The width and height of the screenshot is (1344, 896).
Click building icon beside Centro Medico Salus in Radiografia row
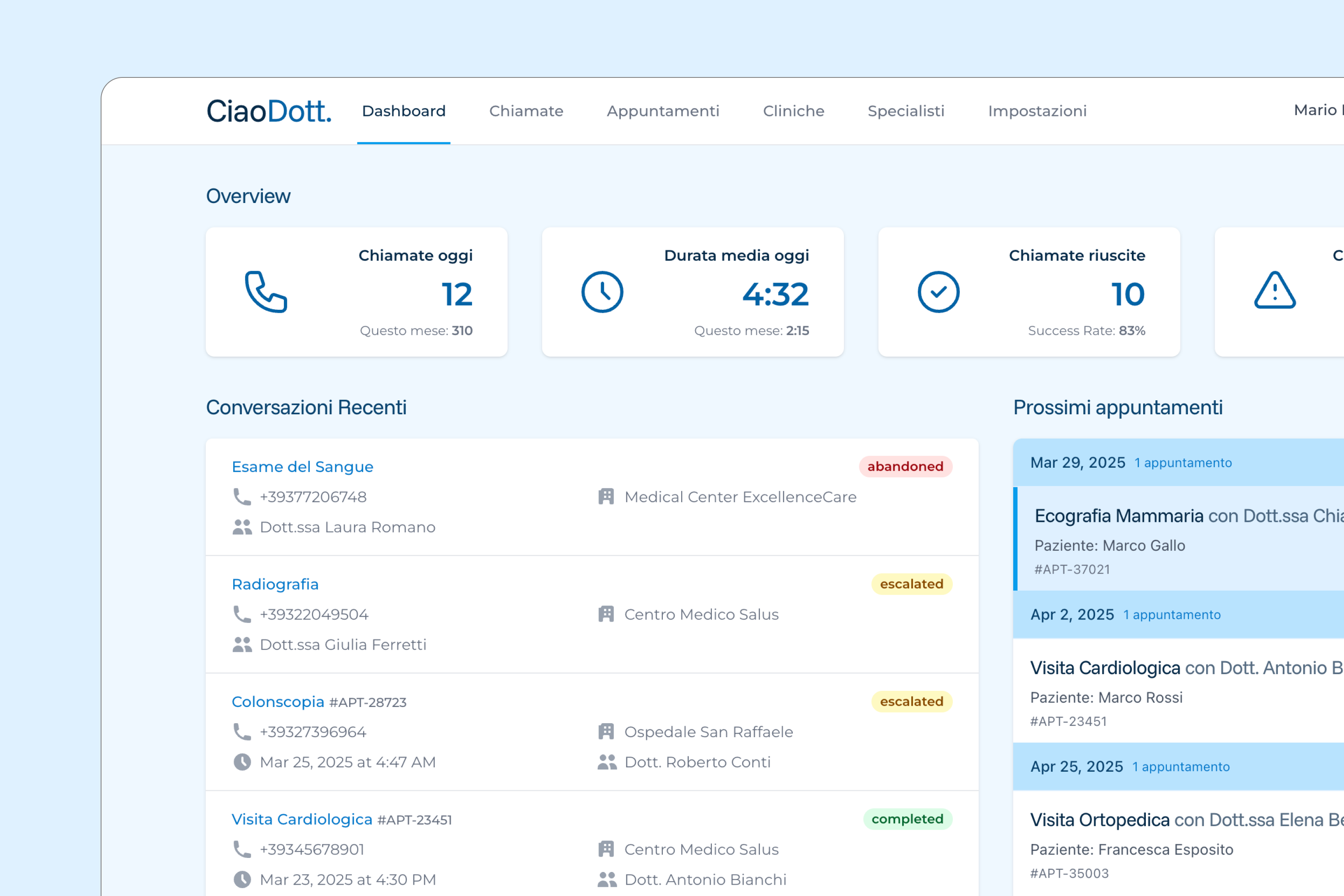click(x=606, y=614)
